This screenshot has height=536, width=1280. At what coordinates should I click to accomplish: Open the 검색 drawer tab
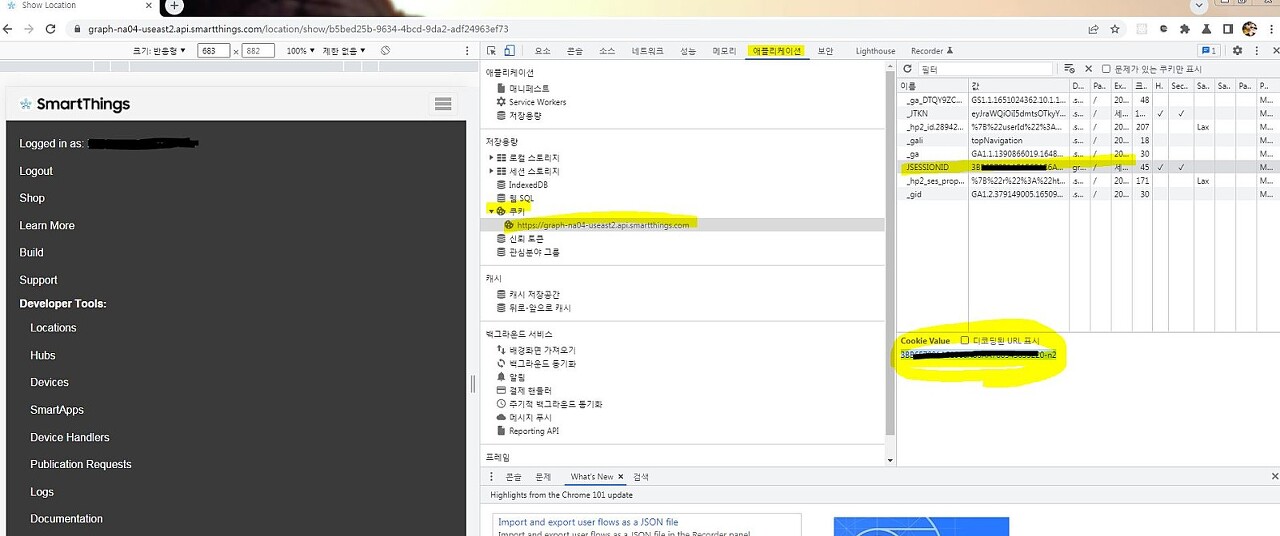641,477
